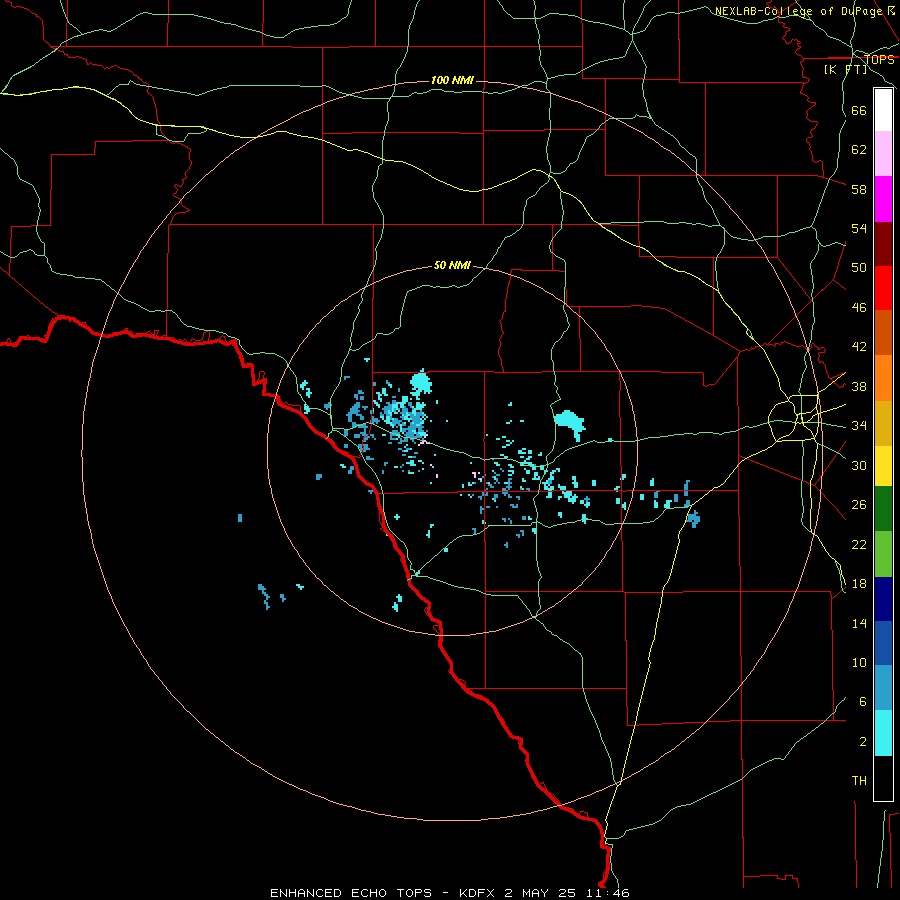Click the legend value '6'
This screenshot has width=900, height=900.
(863, 702)
